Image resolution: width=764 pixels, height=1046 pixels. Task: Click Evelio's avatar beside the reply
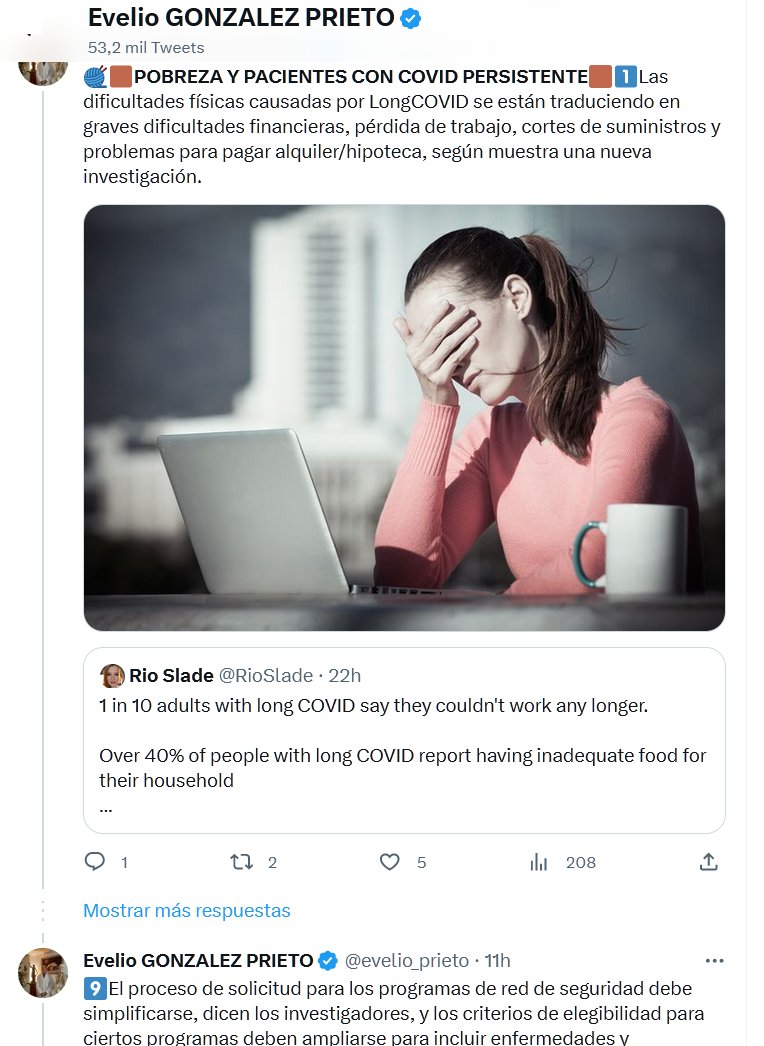pyautogui.click(x=43, y=972)
